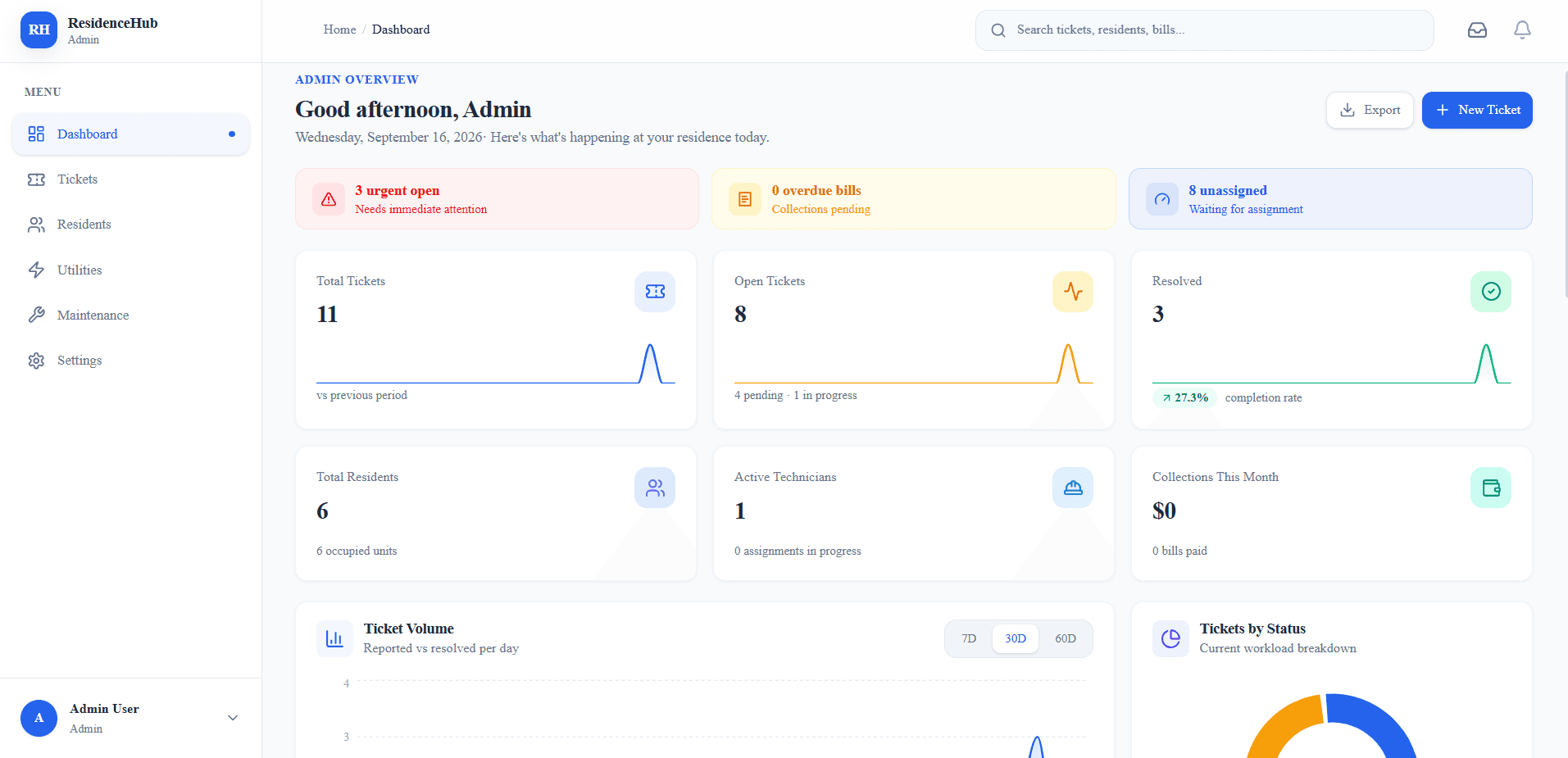
Task: Select the 30D range for Ticket Volume
Action: click(1016, 638)
